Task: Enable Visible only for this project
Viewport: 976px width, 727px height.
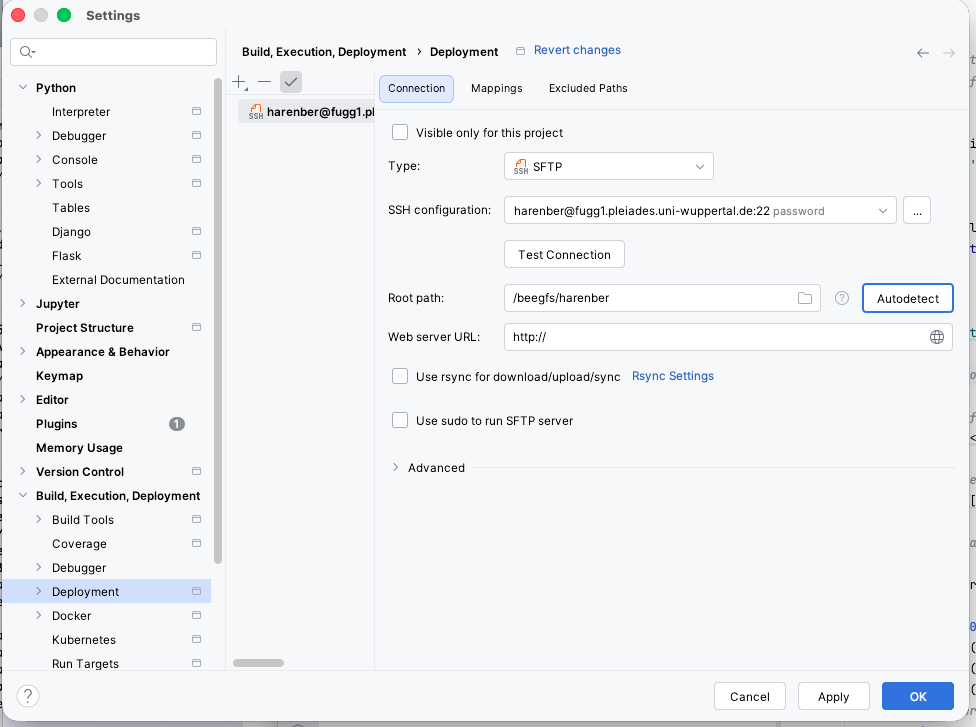Action: click(x=400, y=133)
